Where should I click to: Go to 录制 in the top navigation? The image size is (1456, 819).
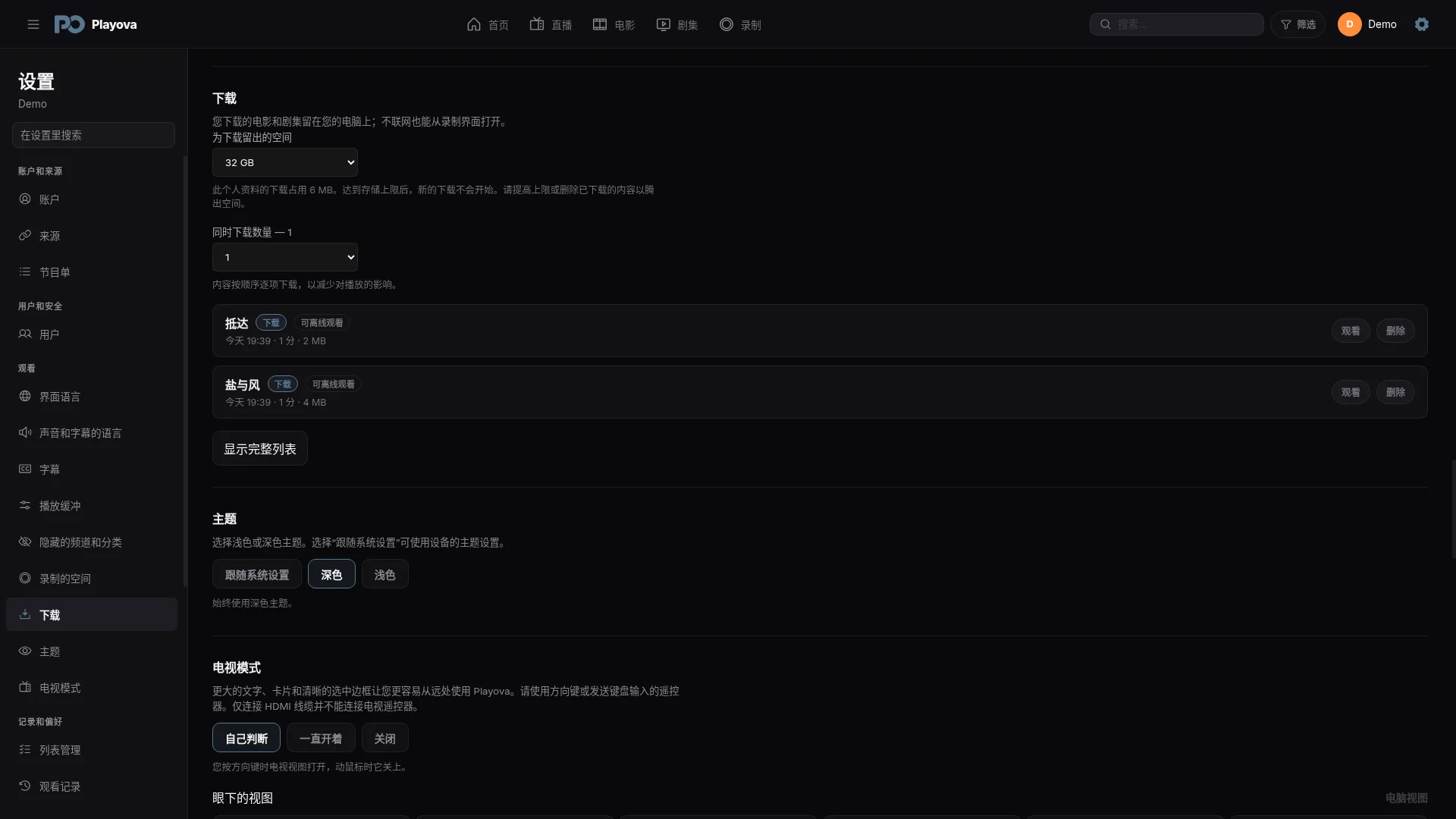click(x=739, y=24)
